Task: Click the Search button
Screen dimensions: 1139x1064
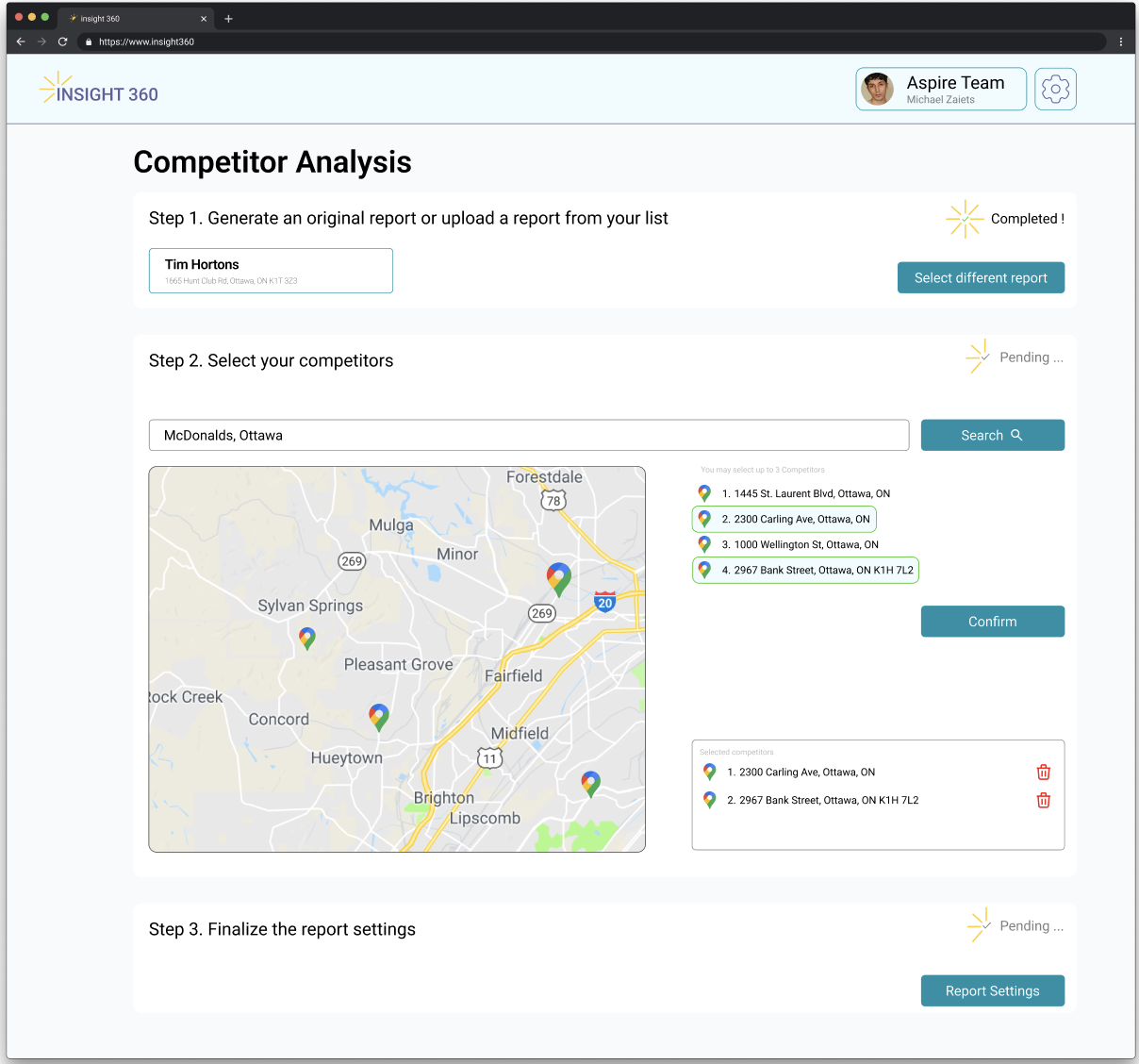Action: 993,435
